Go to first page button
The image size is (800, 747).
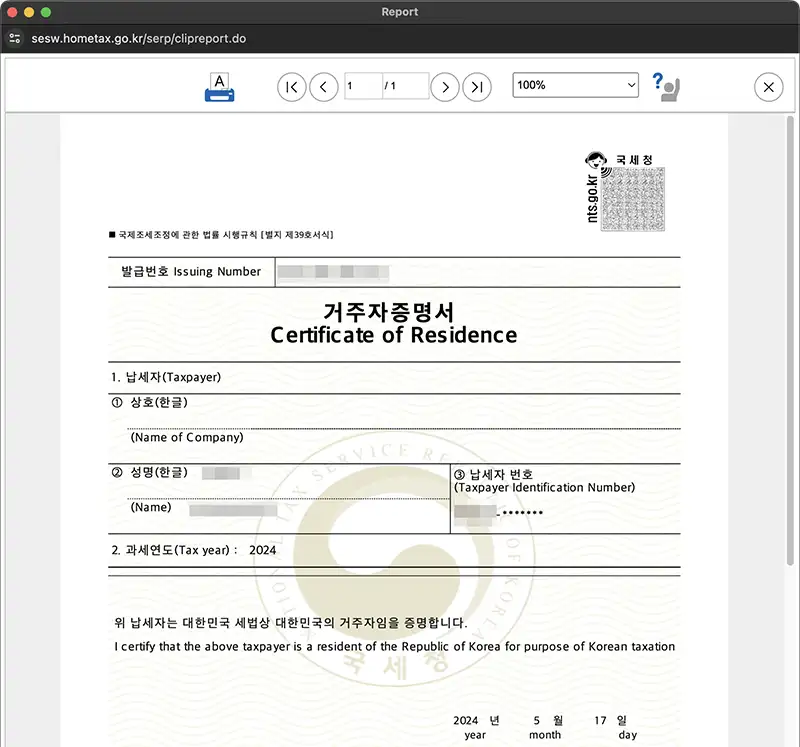pyautogui.click(x=291, y=87)
